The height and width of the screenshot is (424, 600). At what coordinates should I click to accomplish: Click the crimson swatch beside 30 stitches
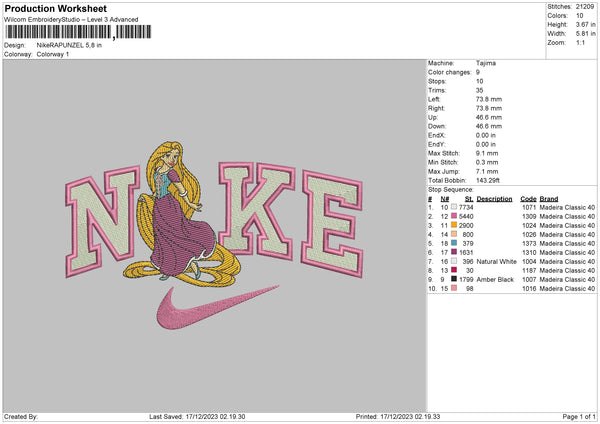click(454, 270)
